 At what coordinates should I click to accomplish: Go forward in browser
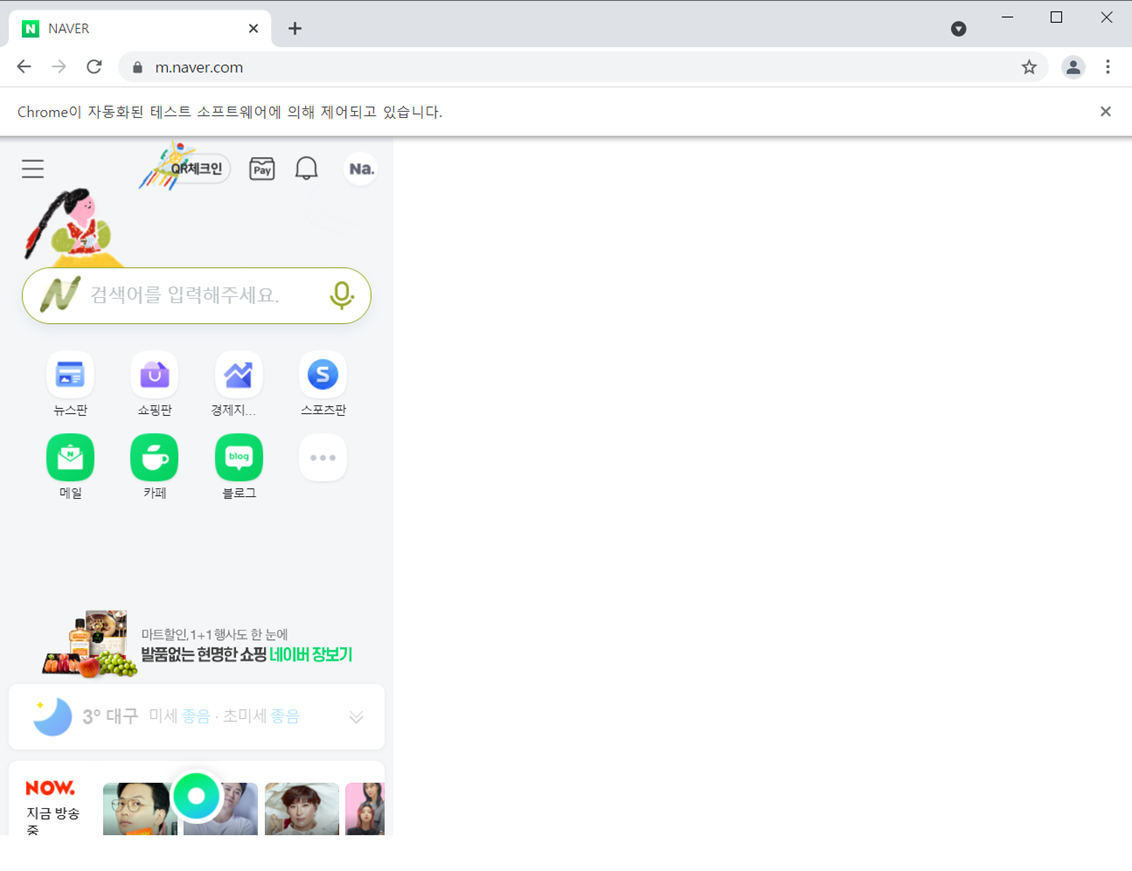pos(59,67)
